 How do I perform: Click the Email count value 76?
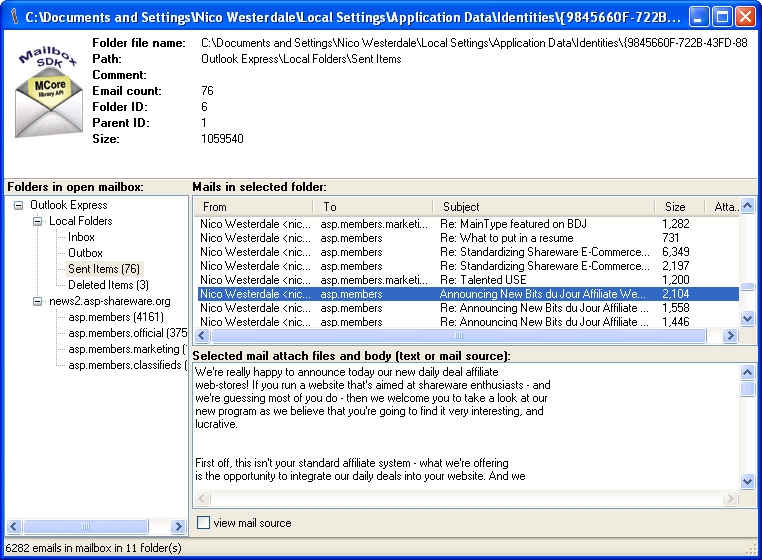(208, 91)
